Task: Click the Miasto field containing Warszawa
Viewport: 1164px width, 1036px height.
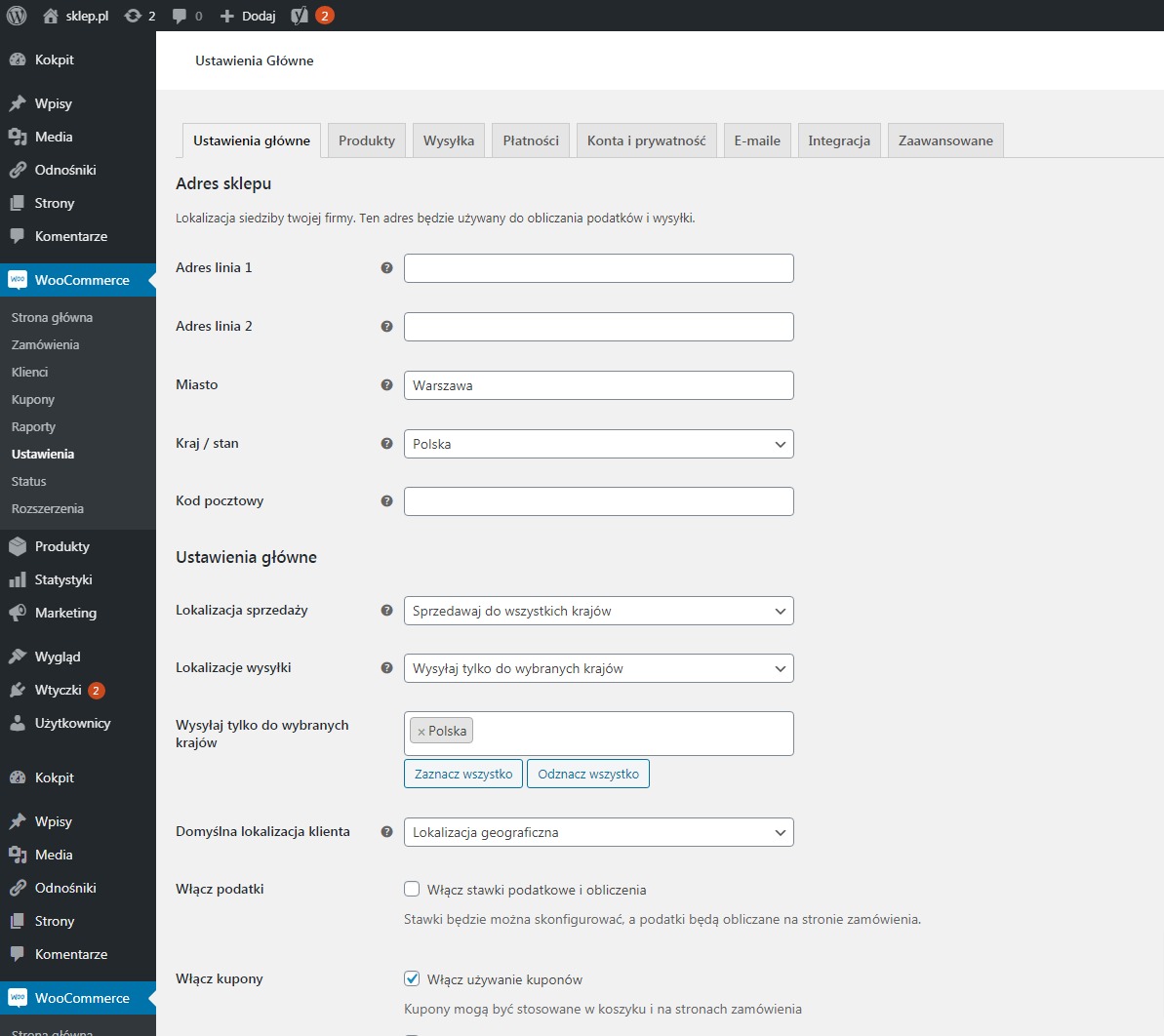Action: coord(598,385)
